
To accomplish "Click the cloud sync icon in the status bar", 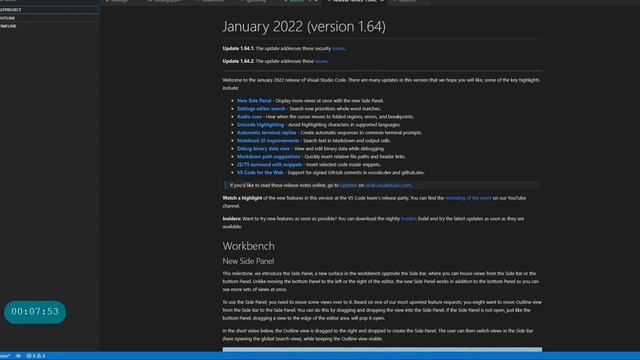I will (18, 356).
